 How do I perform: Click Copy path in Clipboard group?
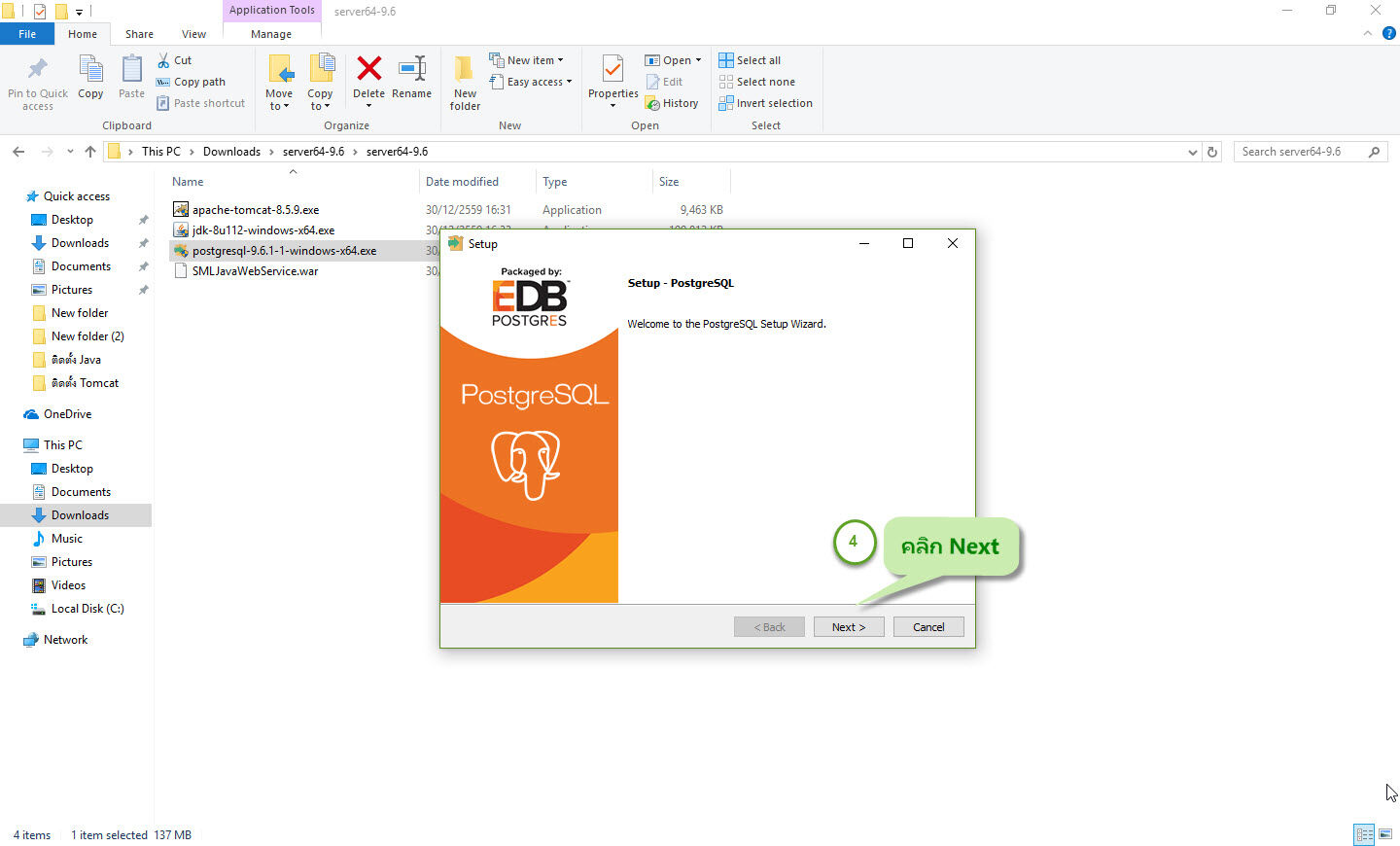(x=191, y=82)
